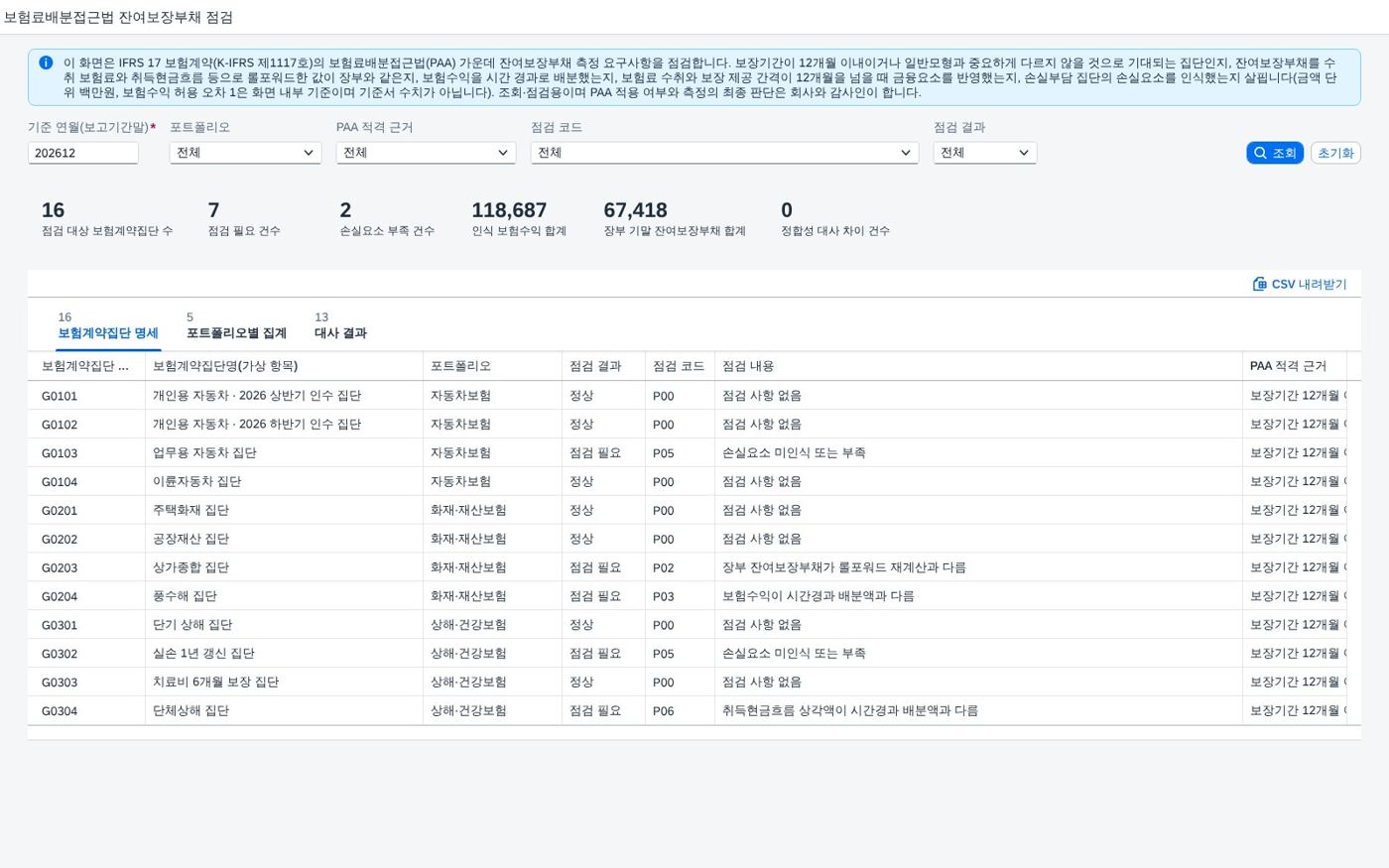Click 보험수익이 시간경과 배분액과 다름 text
1389x868 pixels.
[819, 596]
